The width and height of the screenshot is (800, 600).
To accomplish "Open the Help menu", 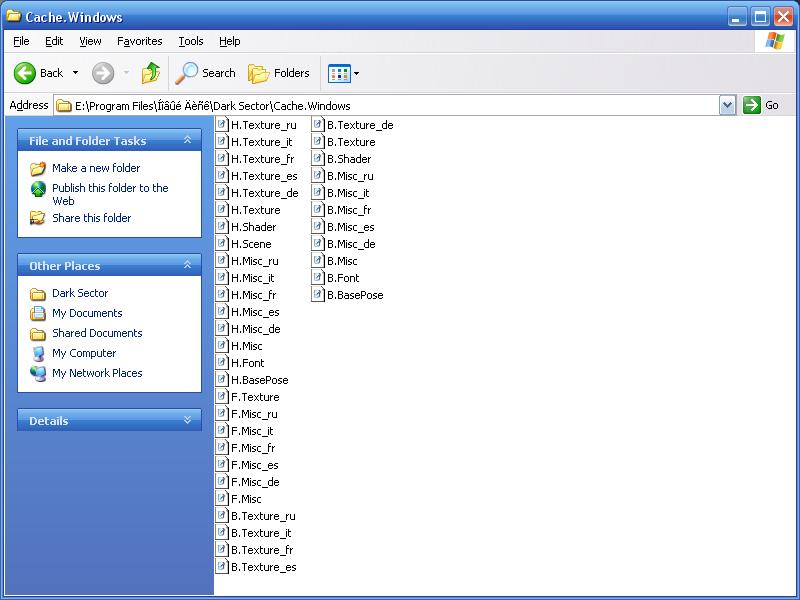I will tap(230, 41).
